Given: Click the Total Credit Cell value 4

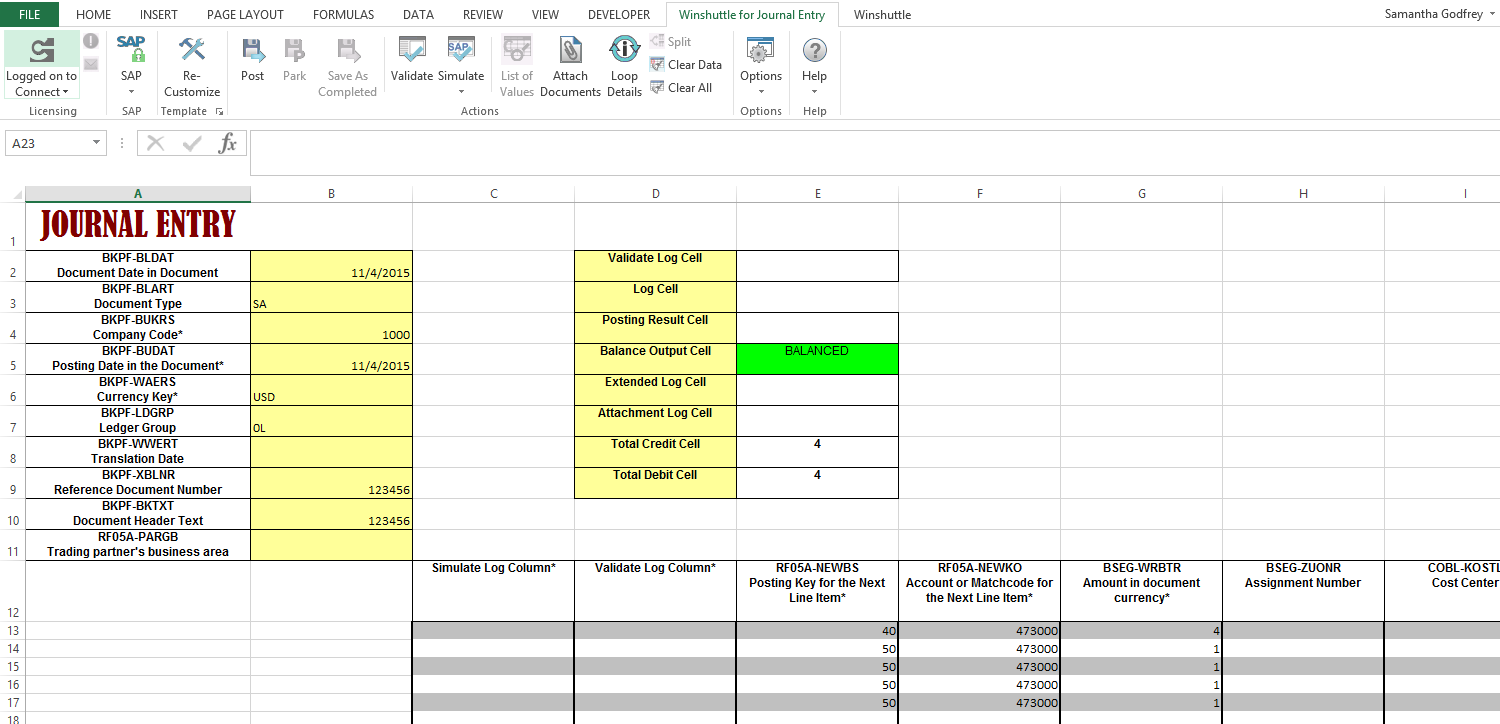Looking at the screenshot, I should 817,452.
